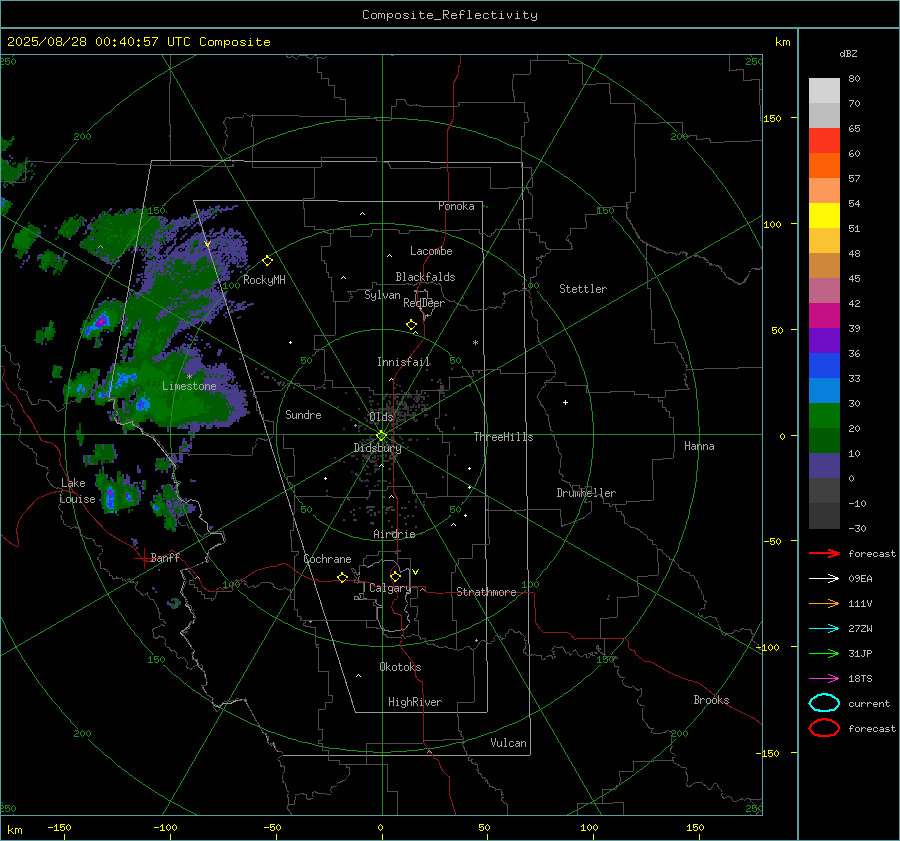
Task: Click the 65 dBZ red color swatch
Action: click(824, 141)
